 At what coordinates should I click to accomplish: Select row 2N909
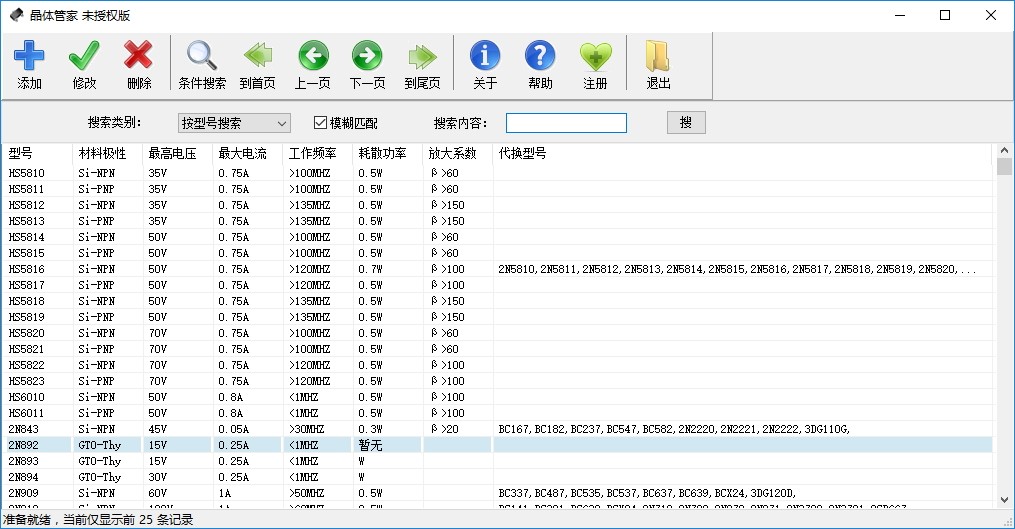pos(497,493)
